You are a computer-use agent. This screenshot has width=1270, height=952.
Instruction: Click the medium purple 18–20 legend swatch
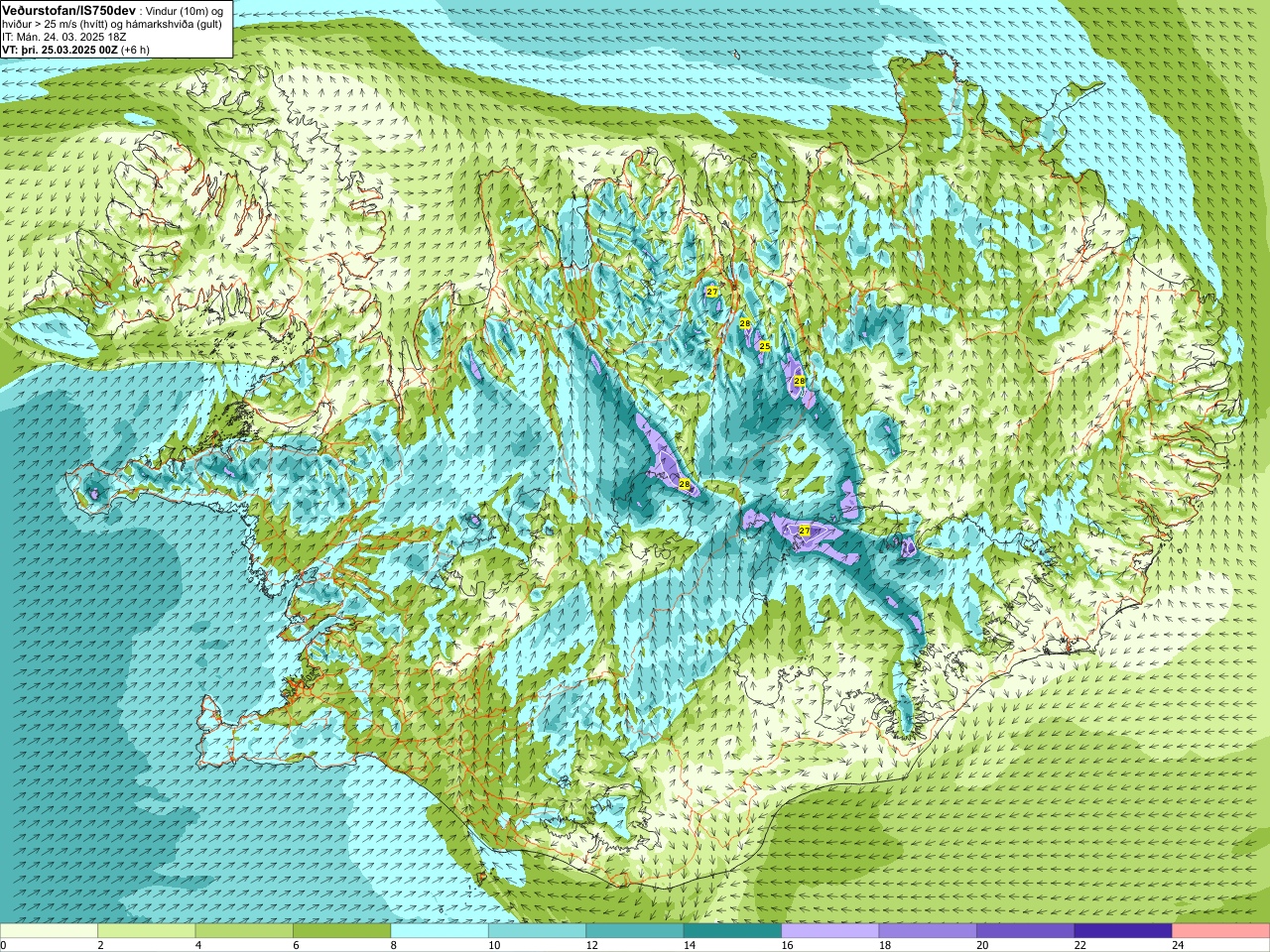pos(928,931)
